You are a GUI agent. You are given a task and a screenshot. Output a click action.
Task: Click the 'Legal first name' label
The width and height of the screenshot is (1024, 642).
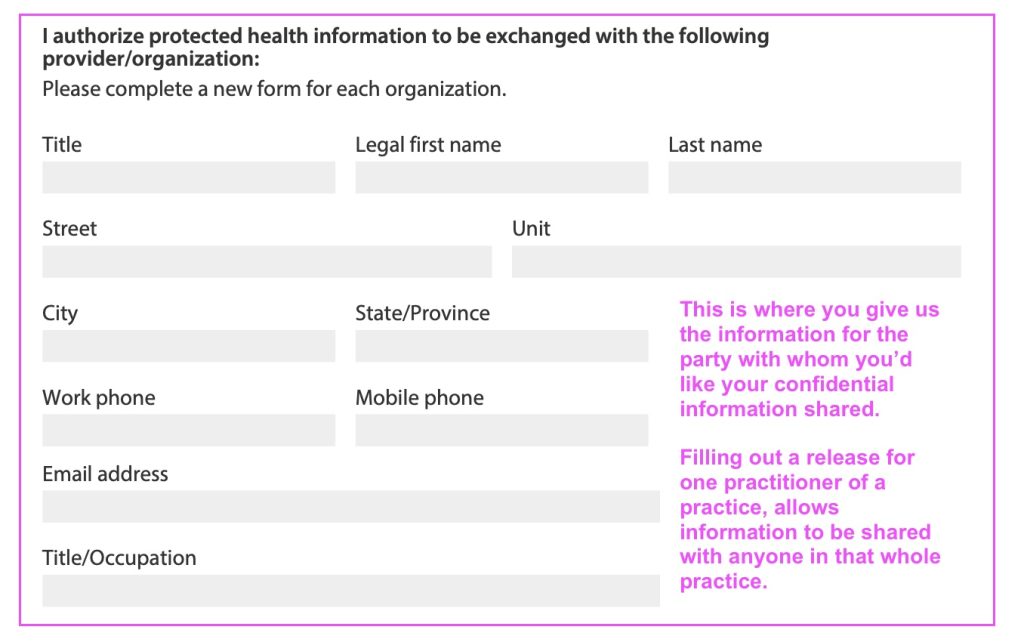[x=428, y=145]
